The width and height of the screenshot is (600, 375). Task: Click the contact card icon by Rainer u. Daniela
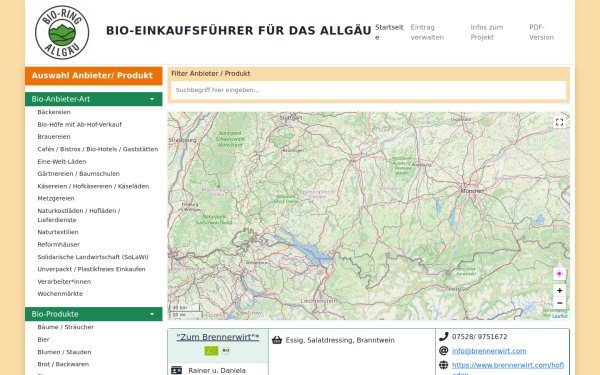pos(176,370)
